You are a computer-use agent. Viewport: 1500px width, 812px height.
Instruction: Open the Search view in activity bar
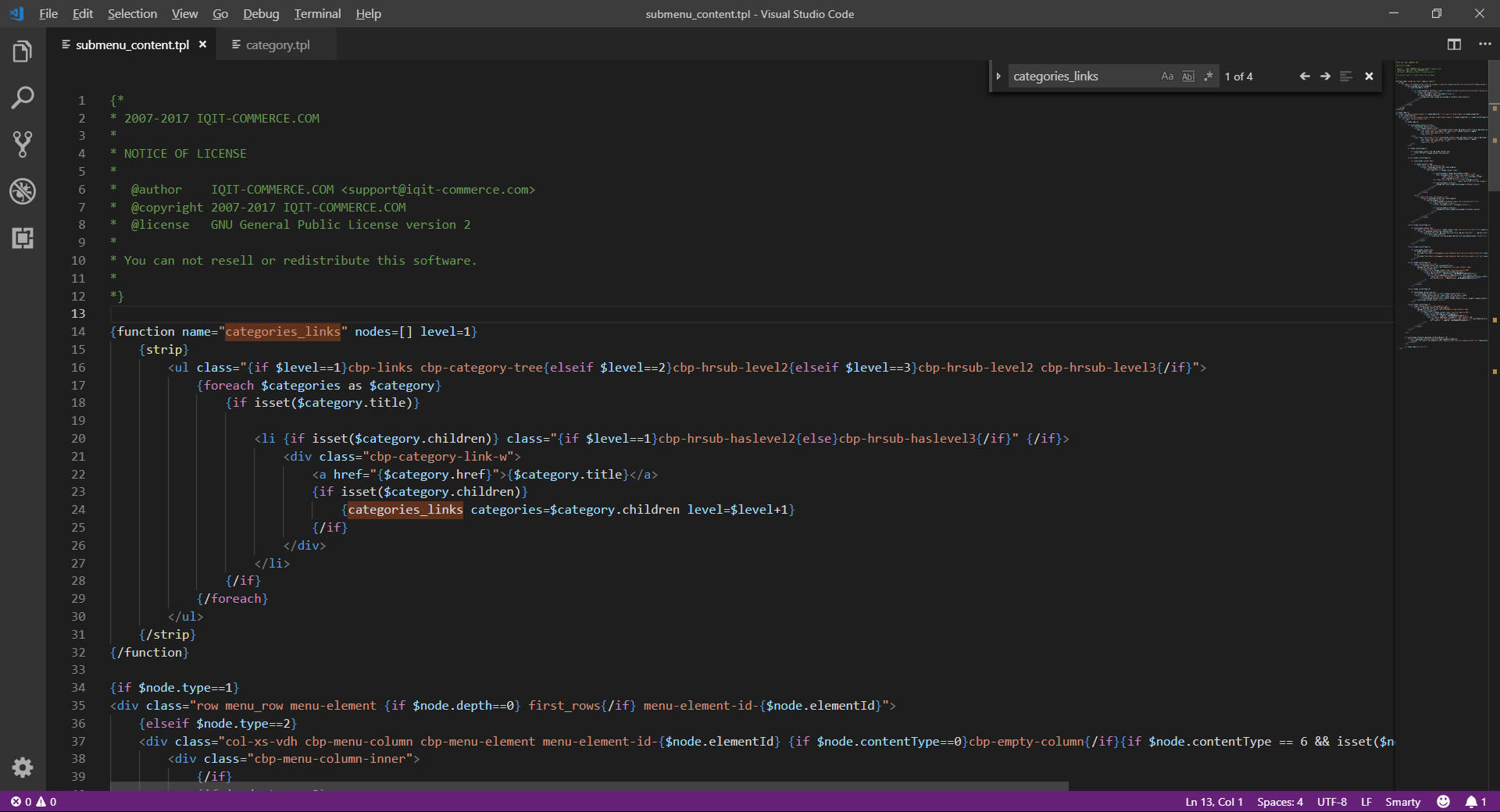tap(23, 98)
